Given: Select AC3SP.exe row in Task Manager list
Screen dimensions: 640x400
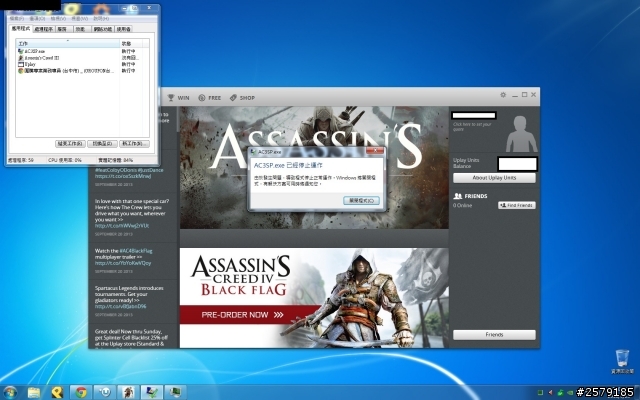Looking at the screenshot, I should (x=83, y=51).
